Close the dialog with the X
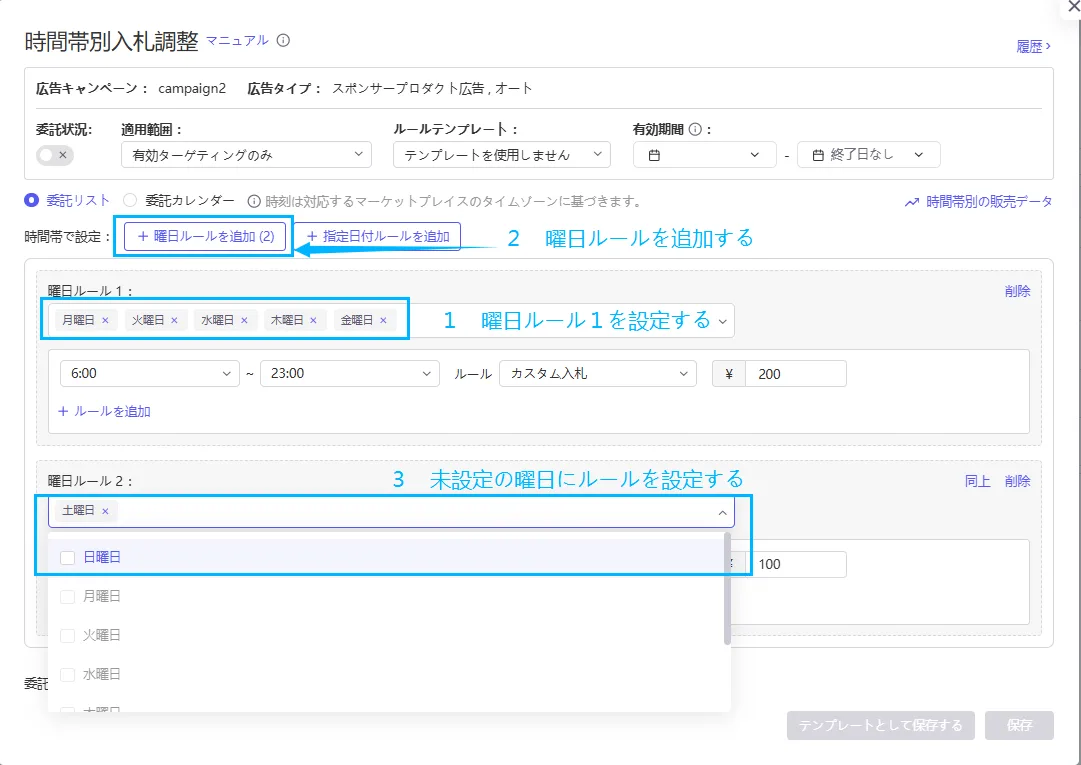 (x=1073, y=6)
